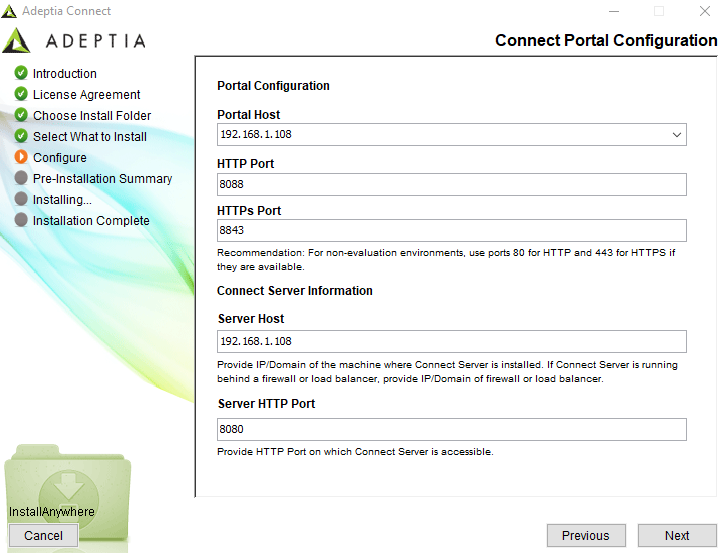
Task: Open the Portal Host dropdown arrow
Action: [676, 135]
